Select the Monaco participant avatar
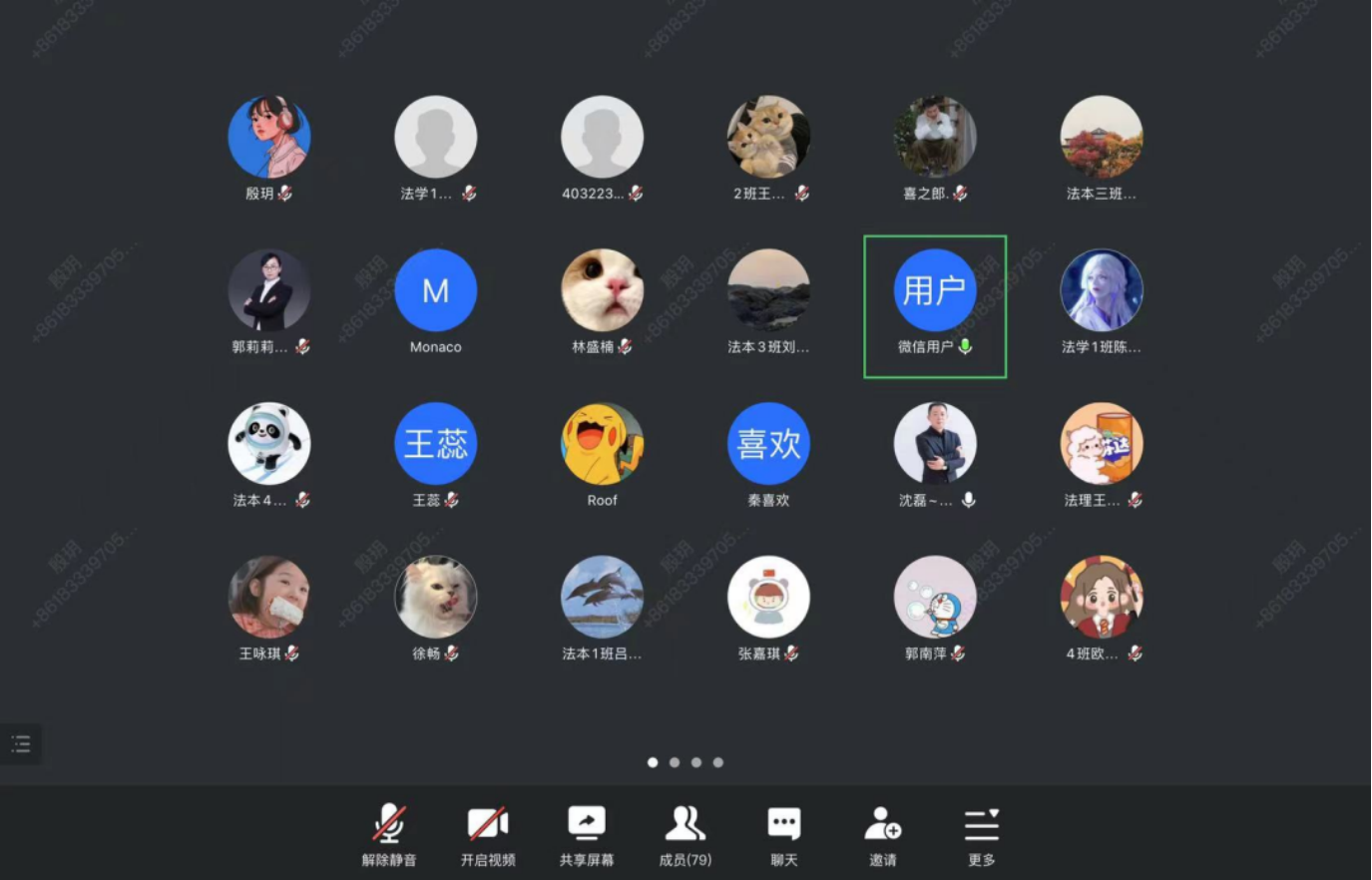Viewport: 1372px width, 880px height. (435, 290)
